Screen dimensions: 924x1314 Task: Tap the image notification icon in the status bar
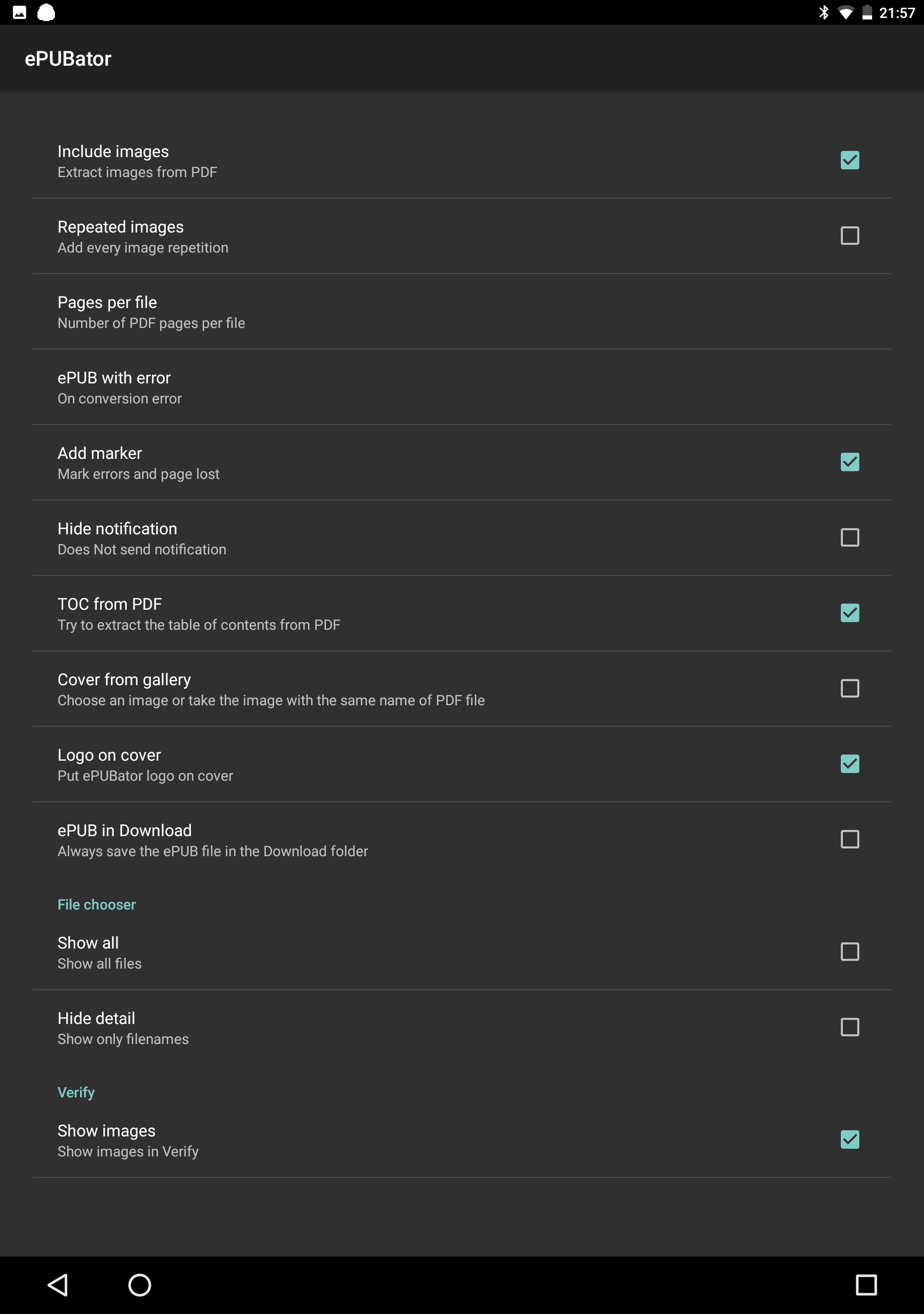point(20,13)
